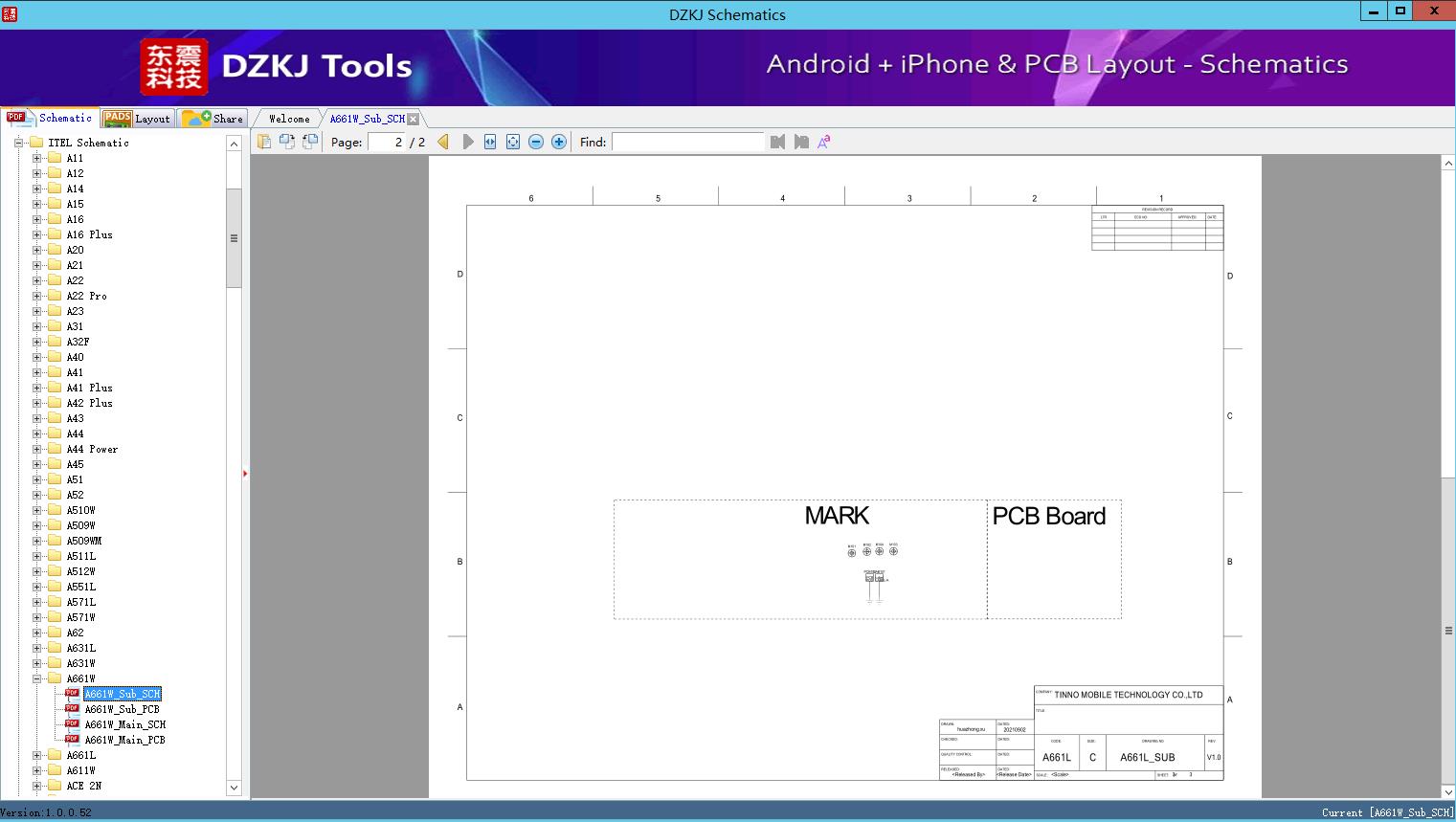The width and height of the screenshot is (1456, 822).
Task: Click the Version 1.0.0.52 status text
Action: pyautogui.click(x=46, y=812)
